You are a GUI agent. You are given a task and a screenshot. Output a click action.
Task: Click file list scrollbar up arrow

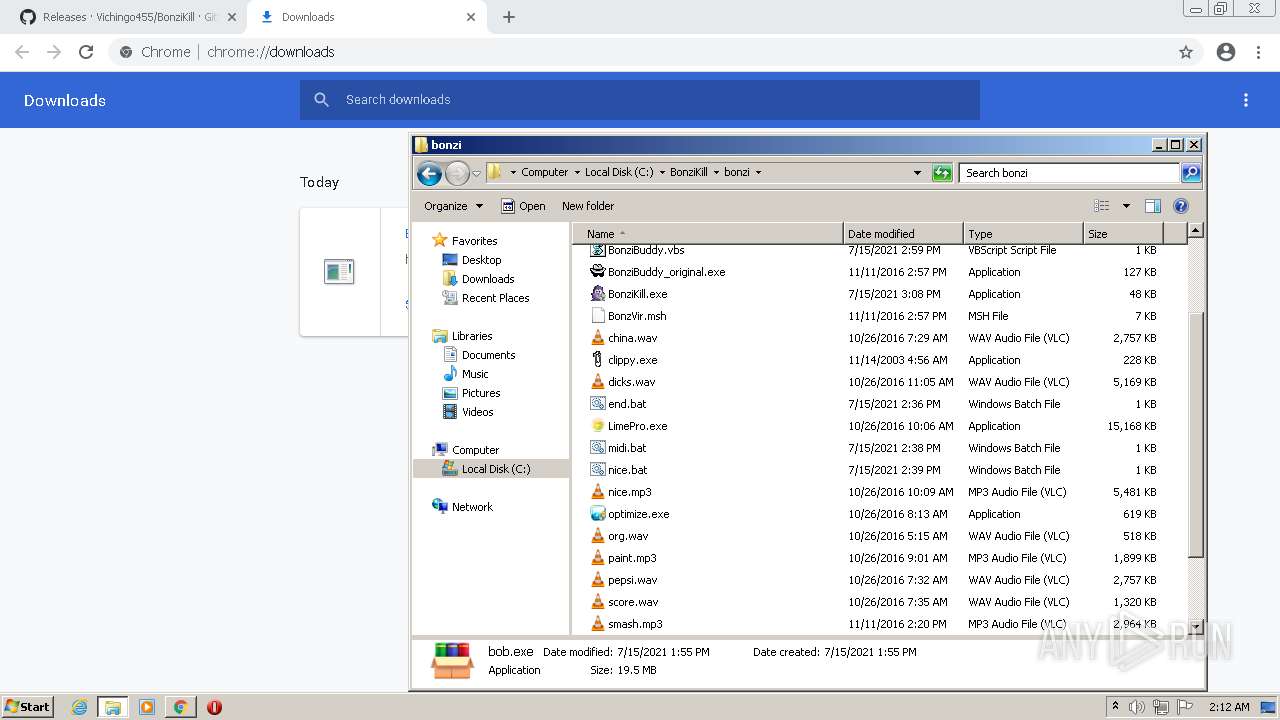(x=1195, y=231)
